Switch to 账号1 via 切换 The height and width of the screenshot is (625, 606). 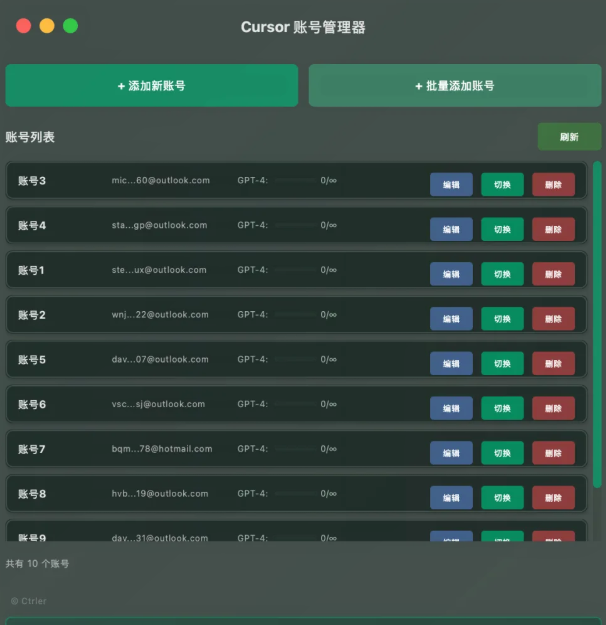(502, 274)
